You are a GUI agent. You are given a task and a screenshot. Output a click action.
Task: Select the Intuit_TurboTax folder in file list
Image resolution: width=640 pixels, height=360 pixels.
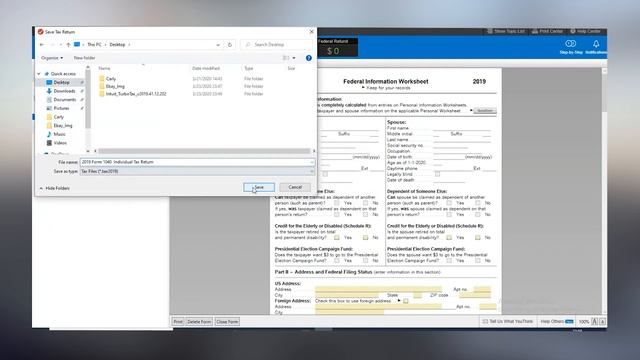pos(136,94)
